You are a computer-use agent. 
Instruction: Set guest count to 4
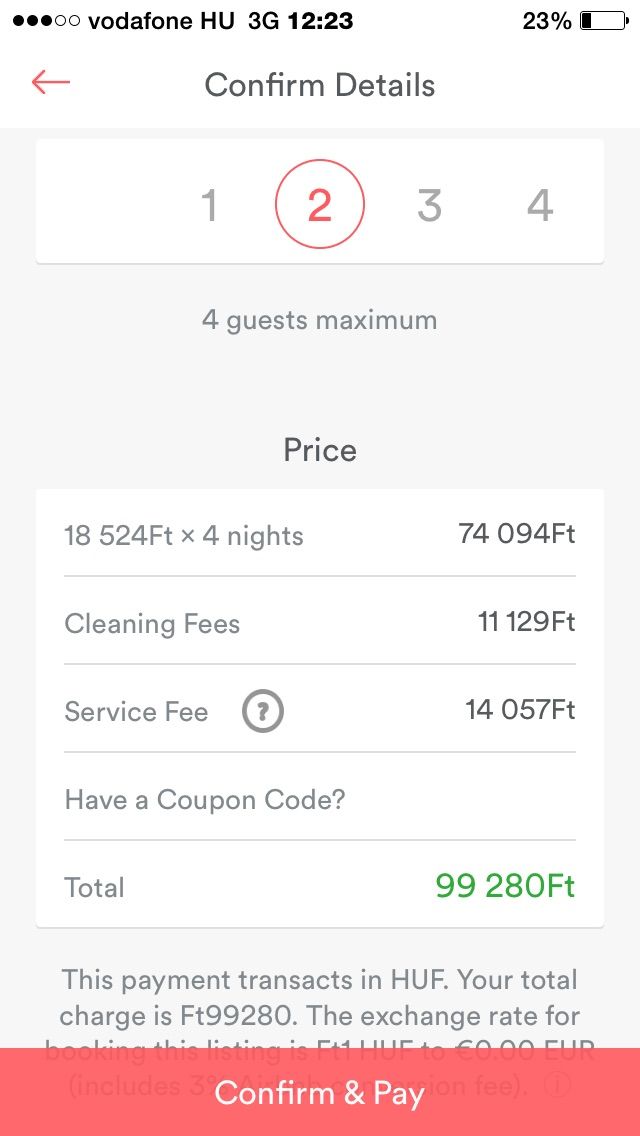coord(540,206)
